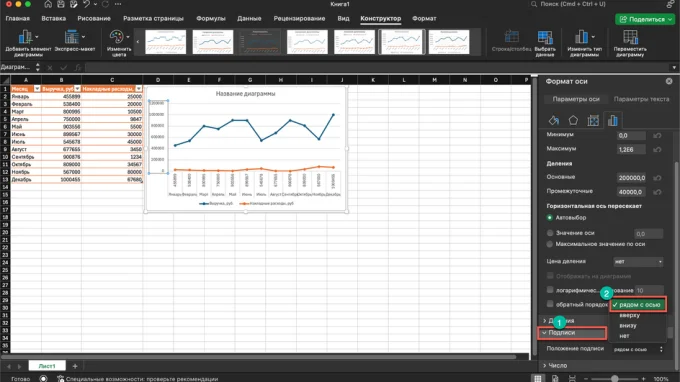Open the filter dropdown on Месяц header
The image size is (680, 382).
(x=37, y=89)
